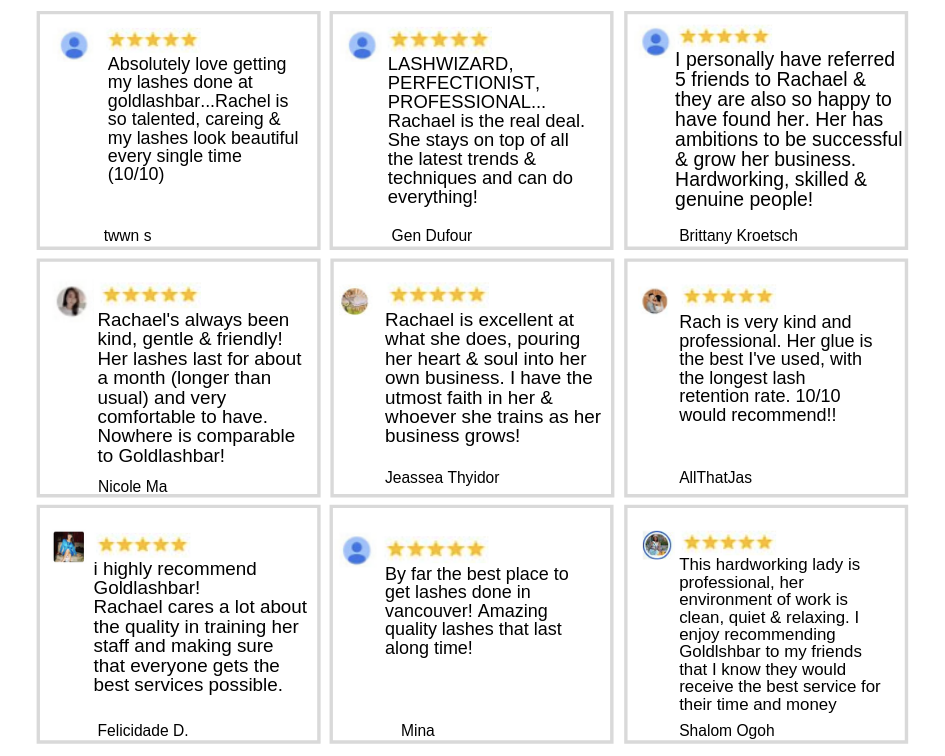Click Gen Dufour's default profile avatar

point(362,45)
